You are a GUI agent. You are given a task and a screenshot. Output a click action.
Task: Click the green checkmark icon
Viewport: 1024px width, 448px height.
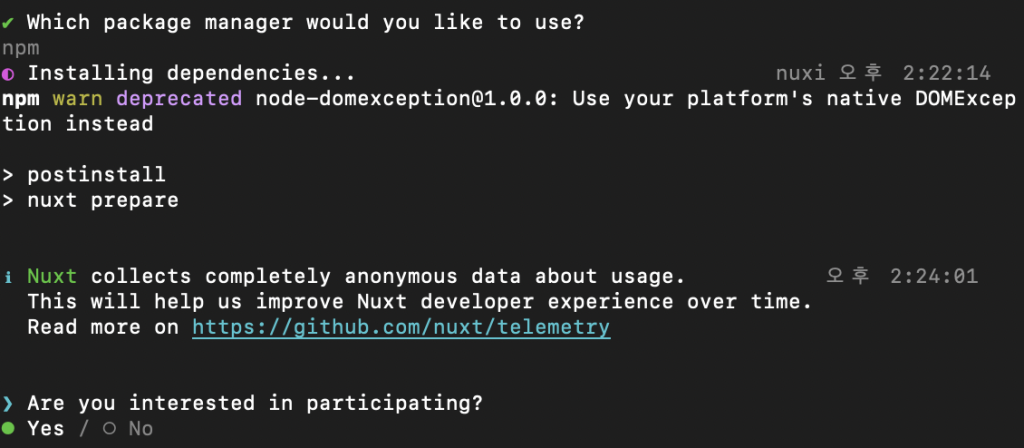(x=8, y=23)
